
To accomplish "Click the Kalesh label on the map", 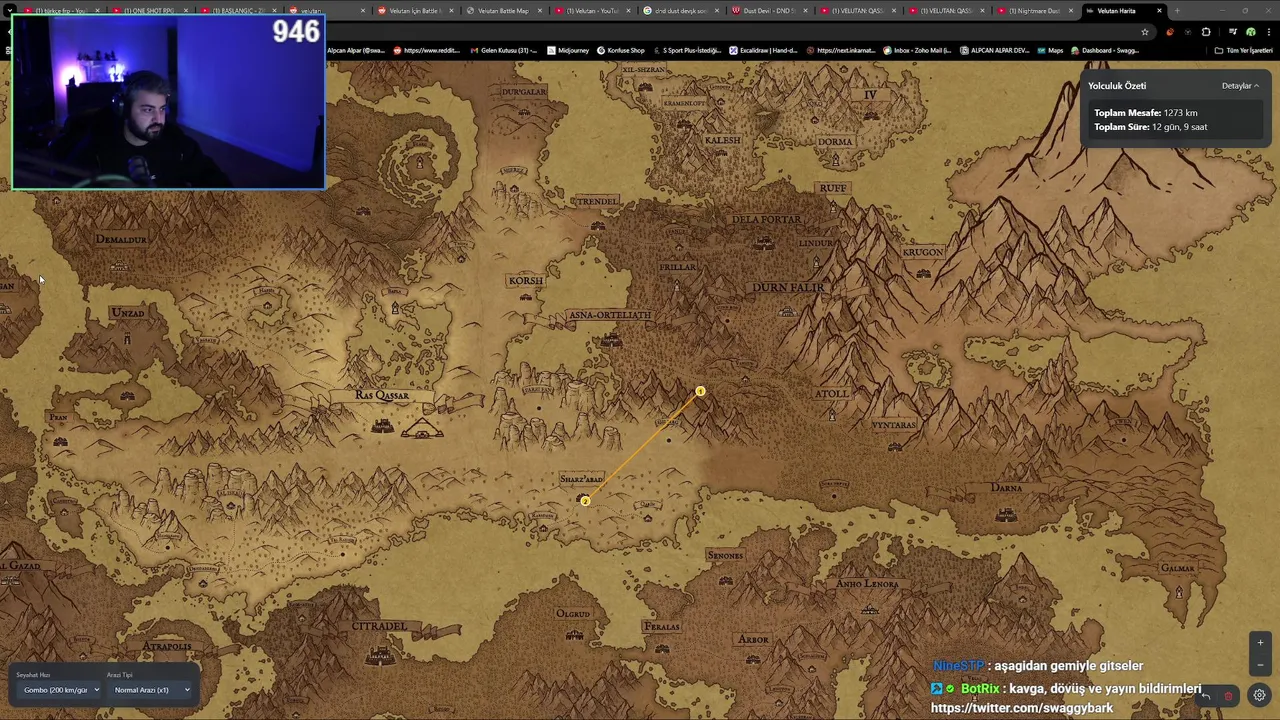I will (722, 141).
